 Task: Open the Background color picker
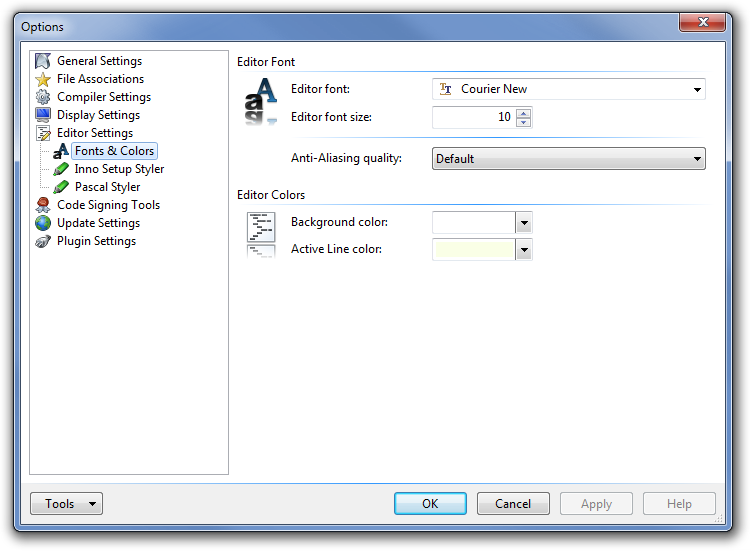[523, 223]
